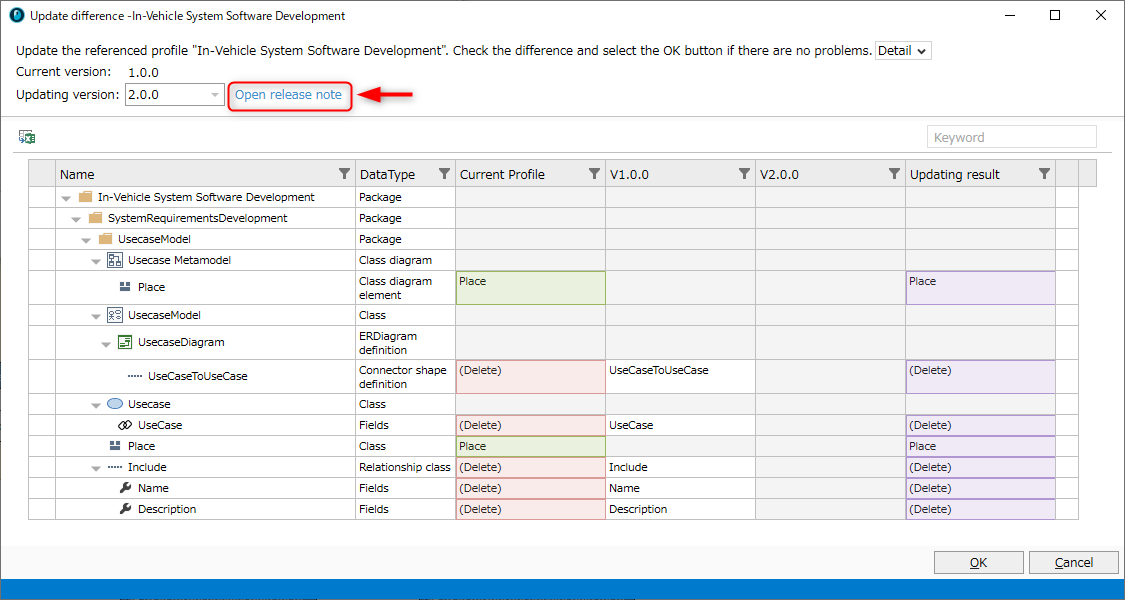Click the UsecaseModel package folder icon
Screen dimensions: 1125x600
tap(105, 238)
